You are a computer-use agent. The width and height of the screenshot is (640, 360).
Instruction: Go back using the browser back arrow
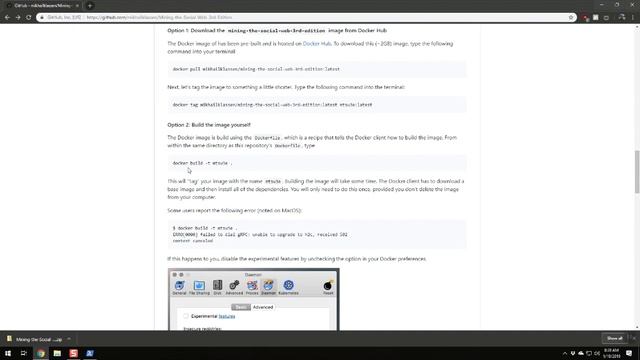tap(7, 18)
